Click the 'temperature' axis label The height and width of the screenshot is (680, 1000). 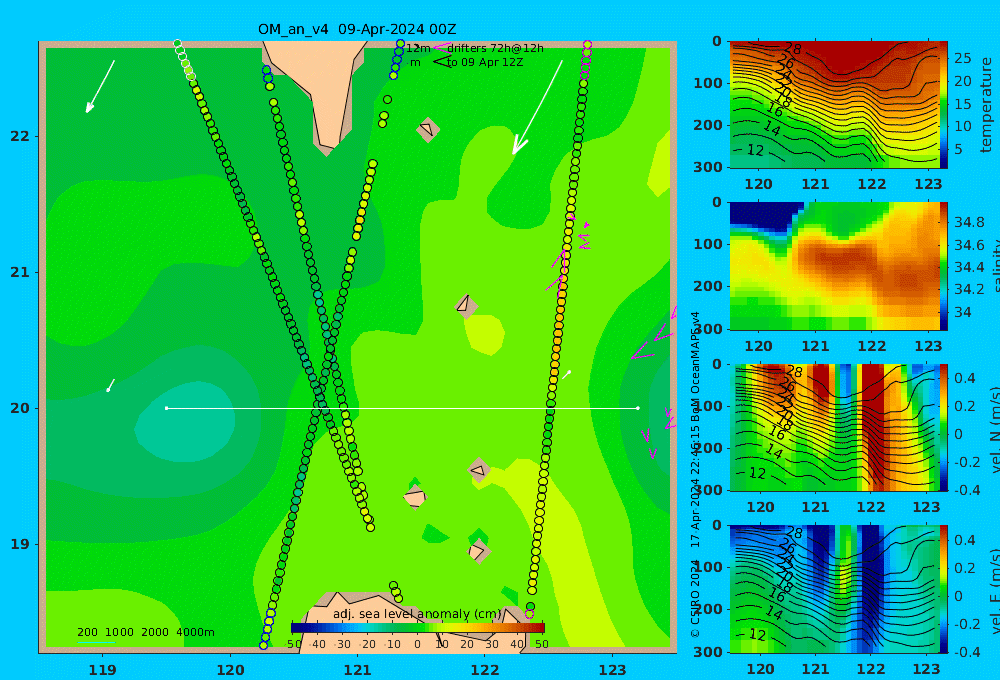986,105
